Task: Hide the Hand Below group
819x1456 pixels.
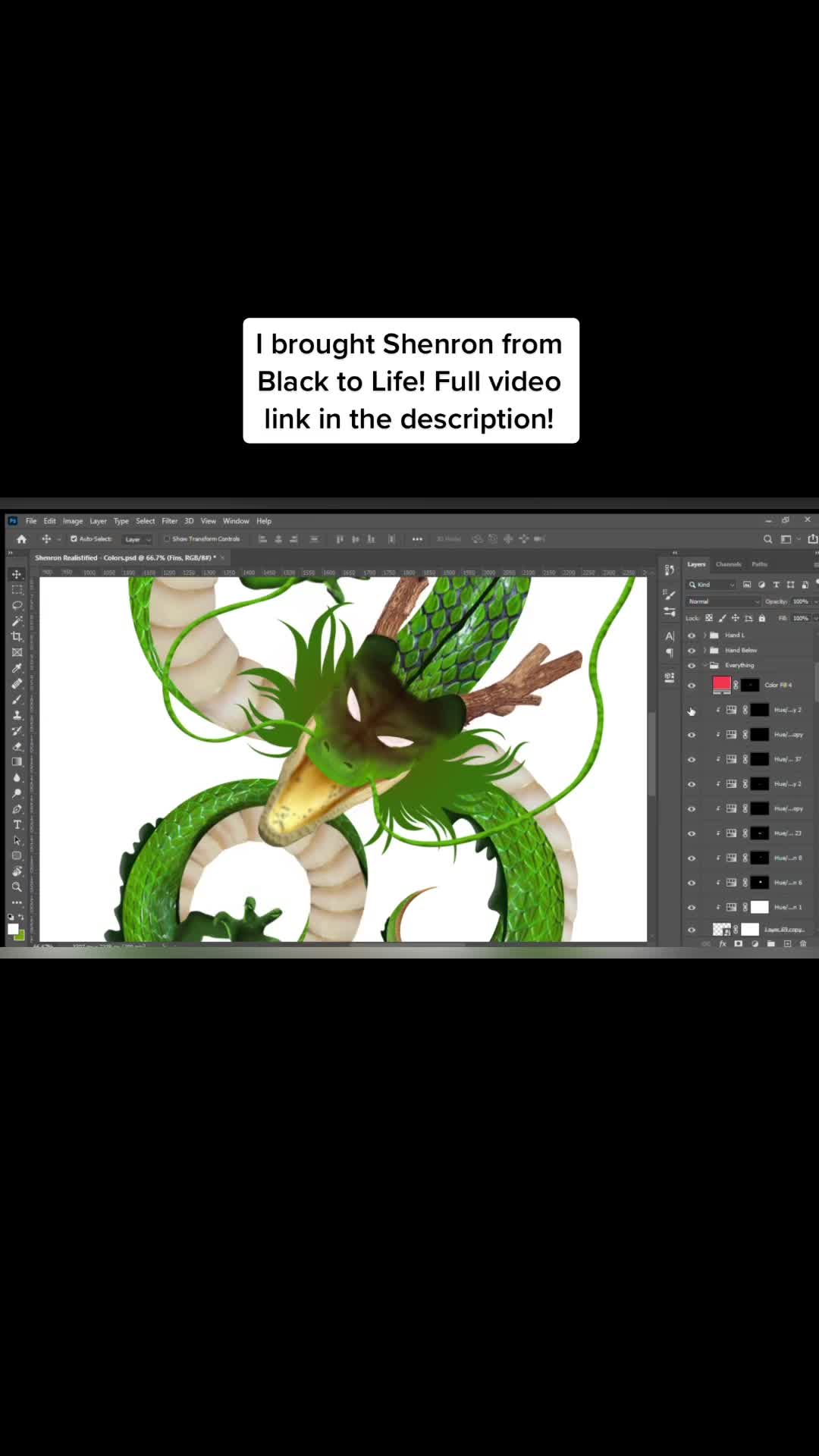Action: [x=691, y=651]
